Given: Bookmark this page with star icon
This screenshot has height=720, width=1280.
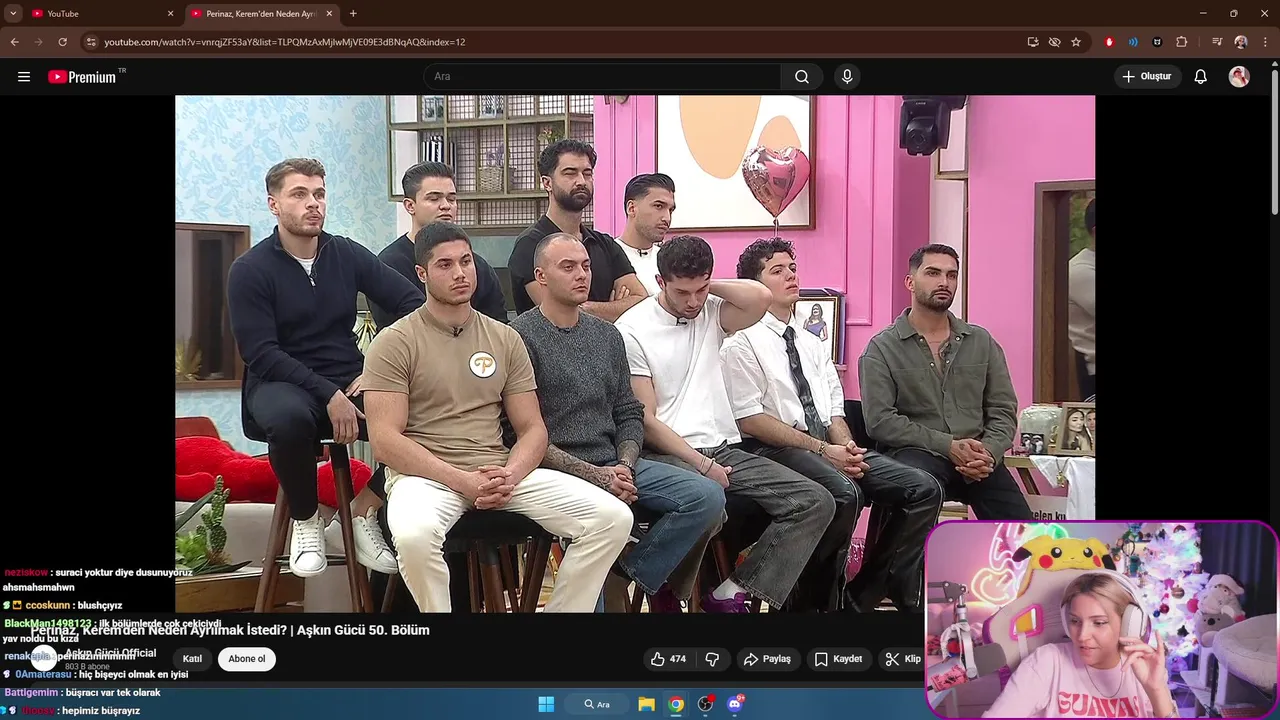Looking at the screenshot, I should click(x=1076, y=42).
